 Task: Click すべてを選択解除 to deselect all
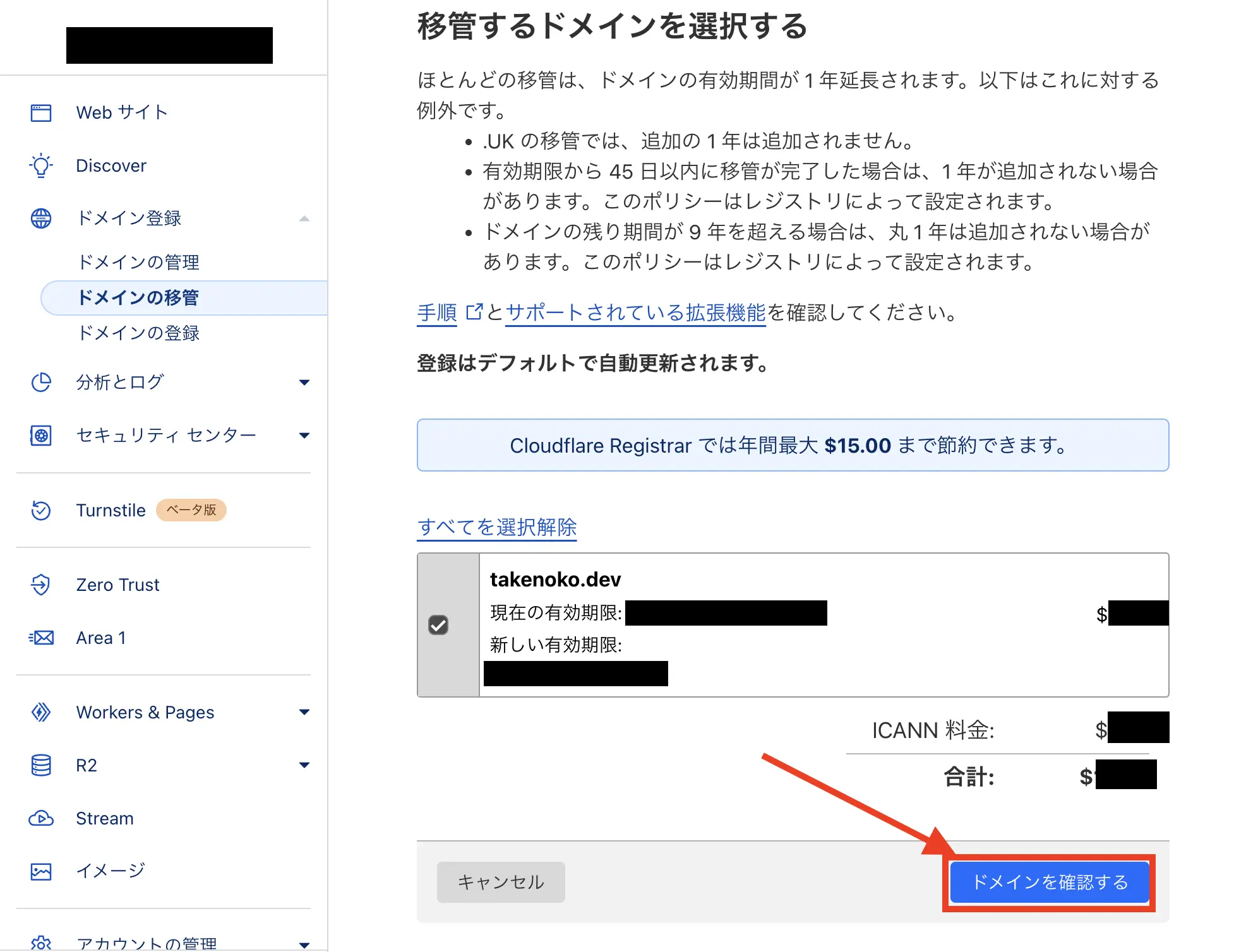[x=496, y=527]
